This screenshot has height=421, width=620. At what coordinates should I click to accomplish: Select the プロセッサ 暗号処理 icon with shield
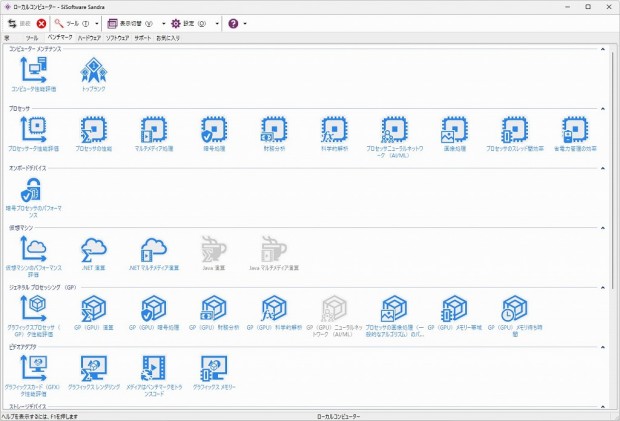[x=214, y=130]
